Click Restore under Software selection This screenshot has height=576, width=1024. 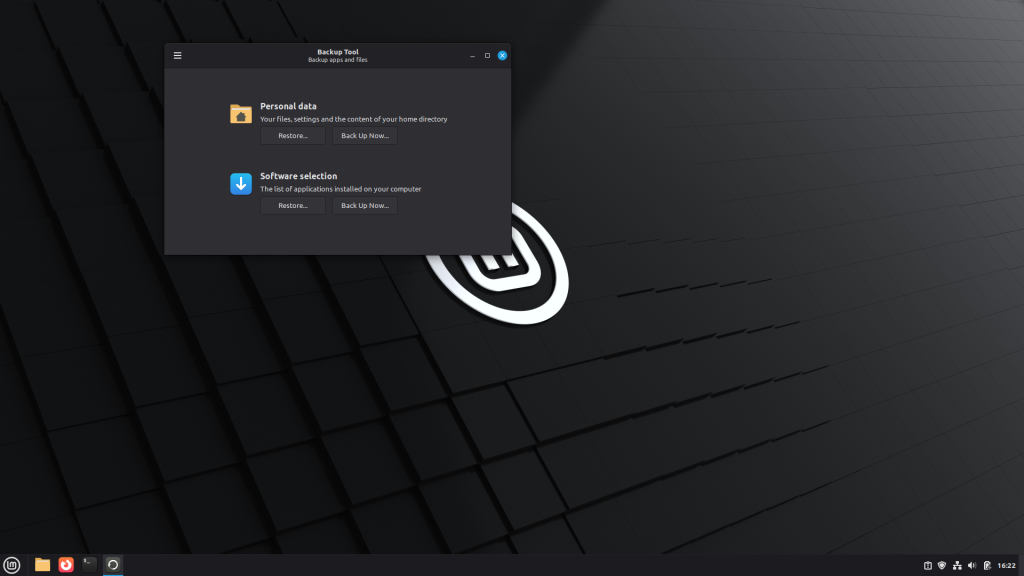[293, 206]
